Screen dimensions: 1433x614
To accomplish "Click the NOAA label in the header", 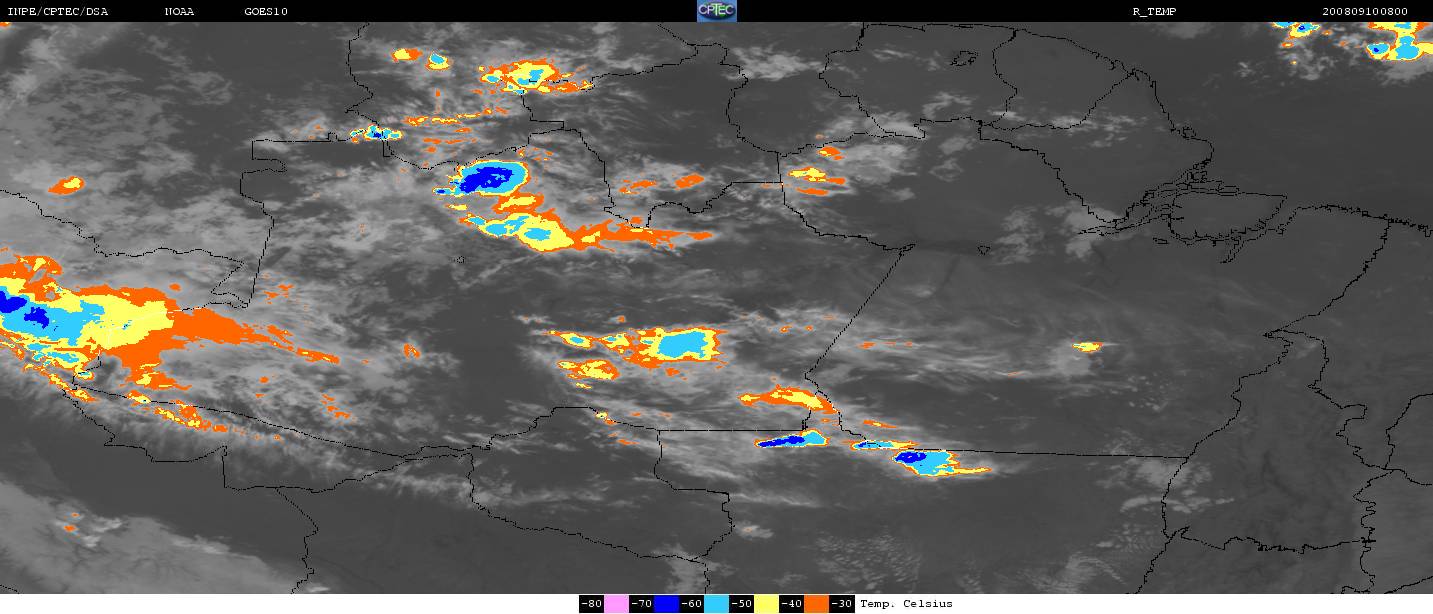I will 179,11.
